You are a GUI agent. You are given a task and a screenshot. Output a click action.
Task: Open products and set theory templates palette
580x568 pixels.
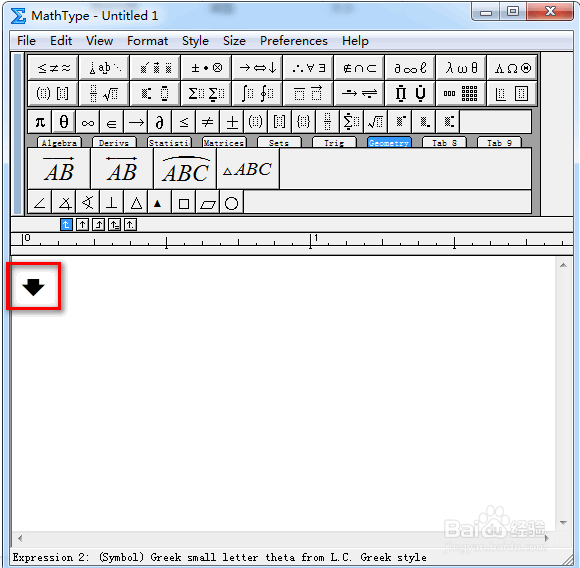tap(411, 93)
